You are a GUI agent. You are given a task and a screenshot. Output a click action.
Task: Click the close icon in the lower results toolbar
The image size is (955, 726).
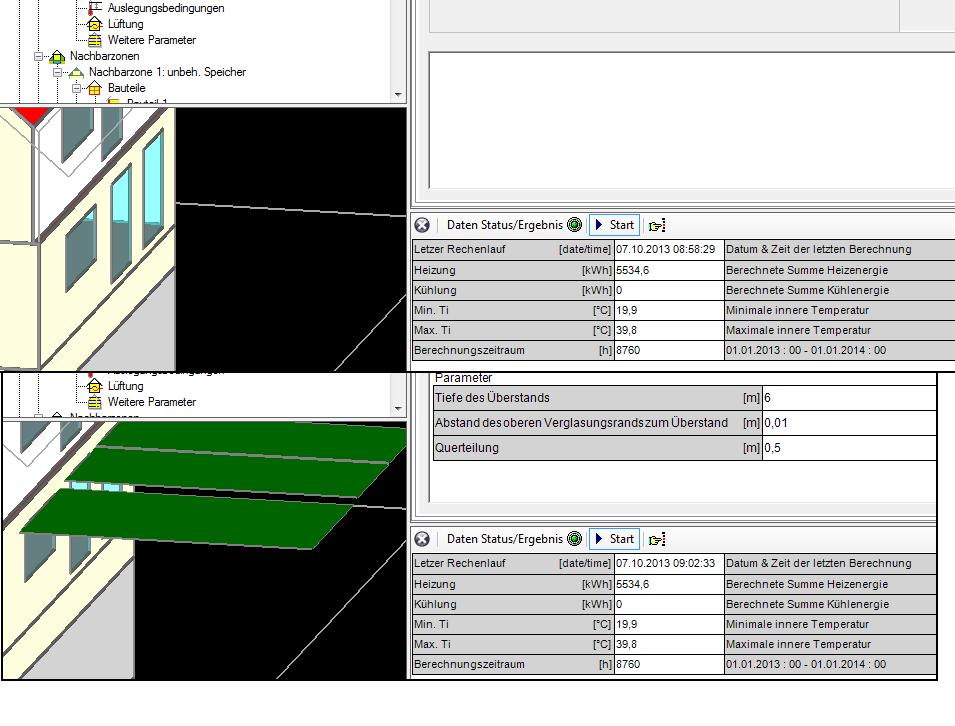422,539
